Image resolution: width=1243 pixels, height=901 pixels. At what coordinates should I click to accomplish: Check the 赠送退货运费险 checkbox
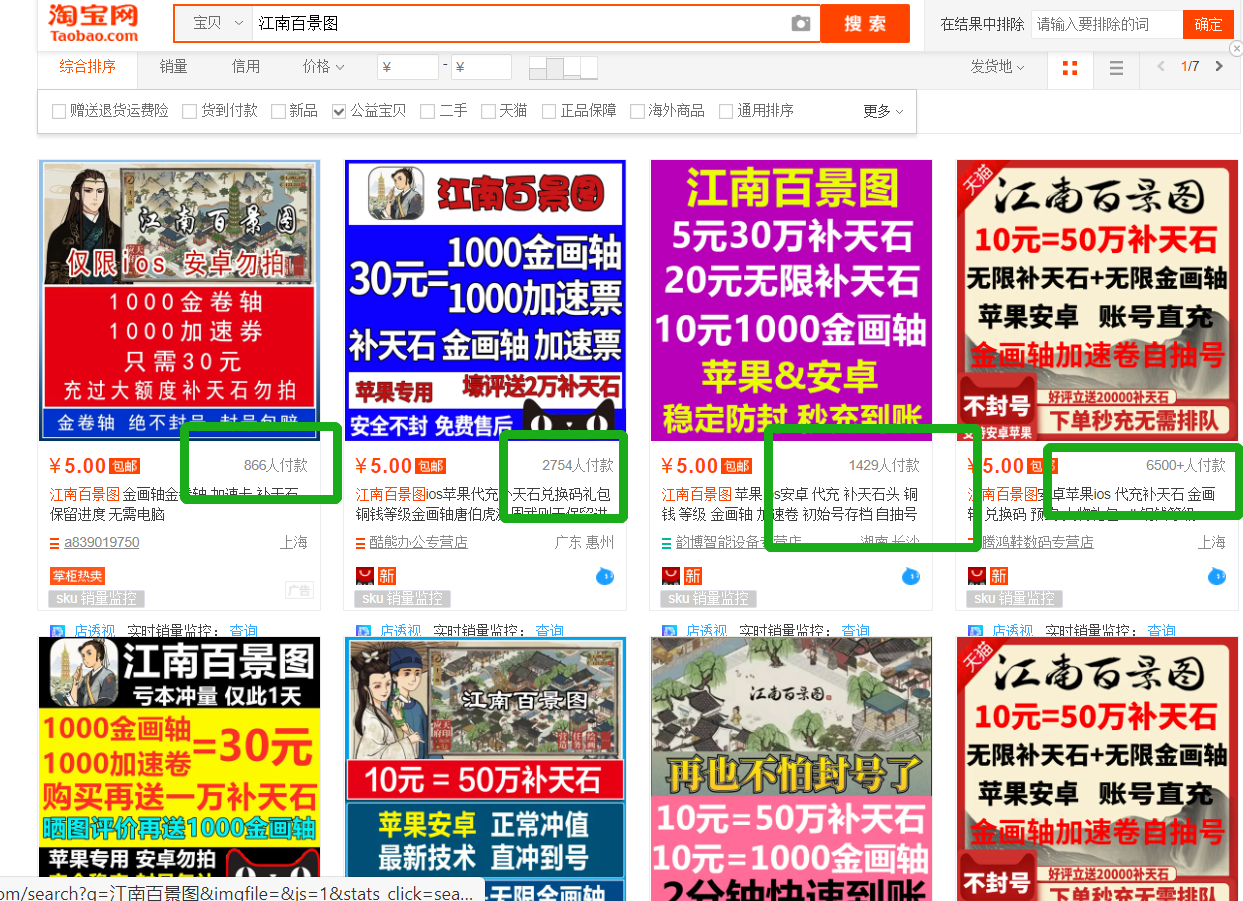coord(59,111)
